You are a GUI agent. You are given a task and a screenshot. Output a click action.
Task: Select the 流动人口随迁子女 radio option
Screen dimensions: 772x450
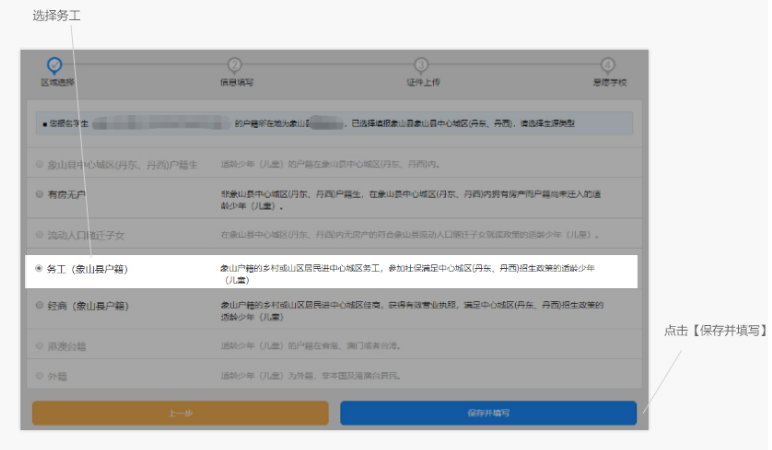(x=39, y=234)
